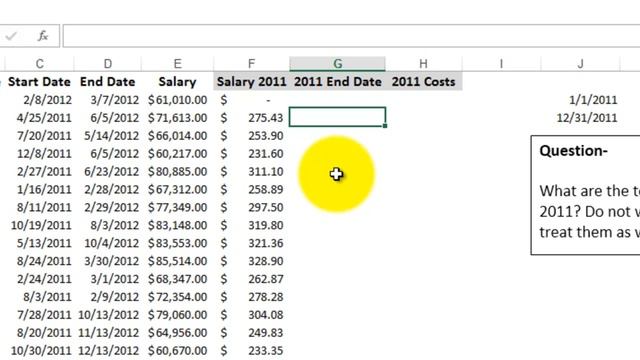
Task: Select salary cell $60,217.00
Action: [177, 153]
